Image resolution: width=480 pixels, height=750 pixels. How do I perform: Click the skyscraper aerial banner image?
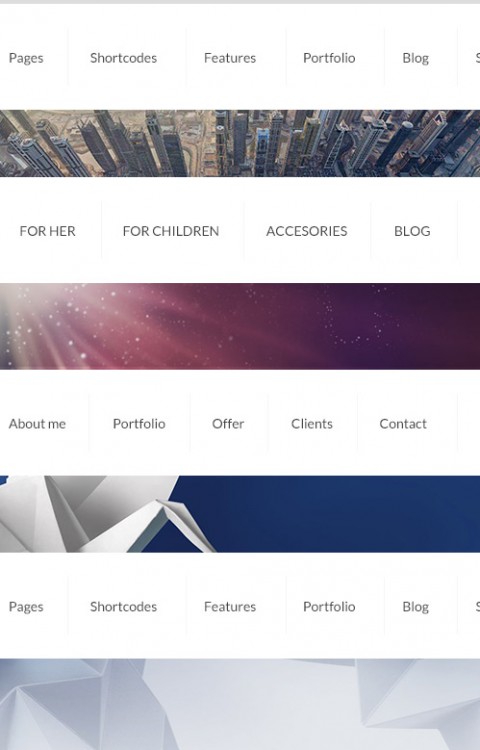pos(240,143)
